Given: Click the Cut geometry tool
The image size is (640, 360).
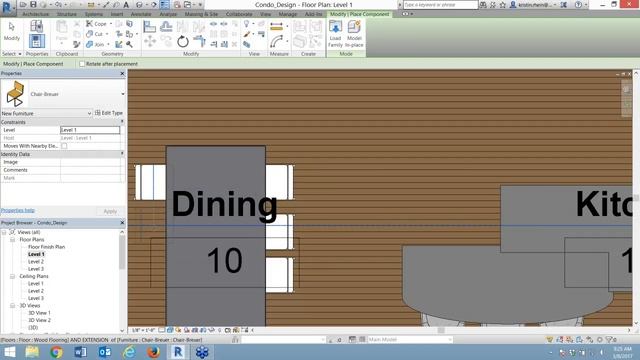Looking at the screenshot, I should 95,34.
